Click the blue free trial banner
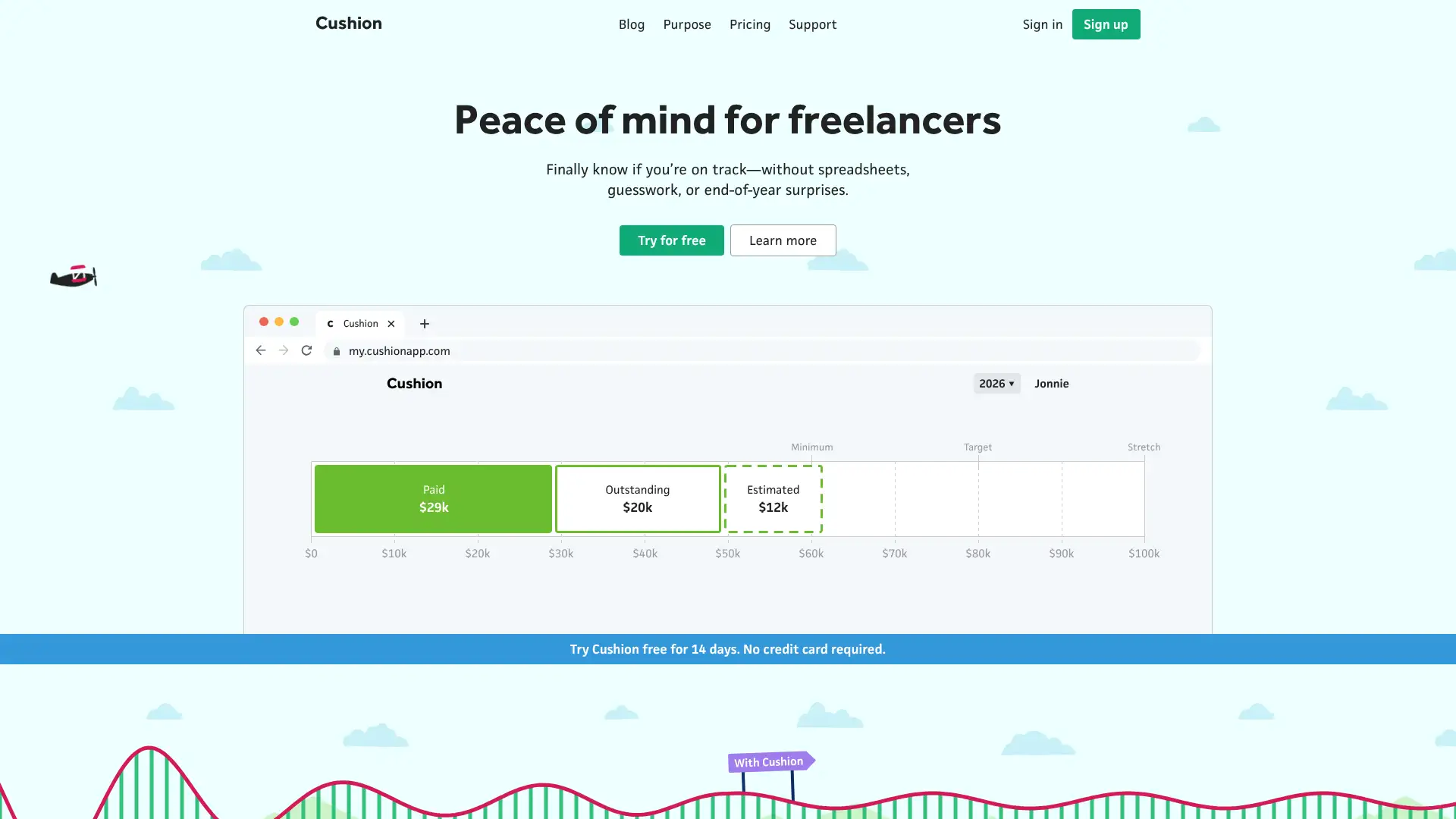This screenshot has height=819, width=1456. [x=728, y=649]
